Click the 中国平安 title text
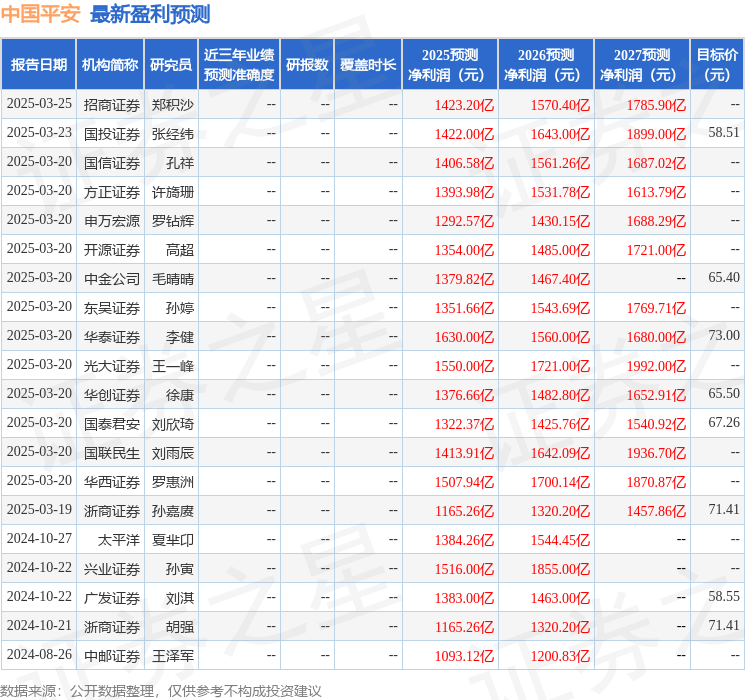The width and height of the screenshot is (745, 700). (x=40, y=14)
